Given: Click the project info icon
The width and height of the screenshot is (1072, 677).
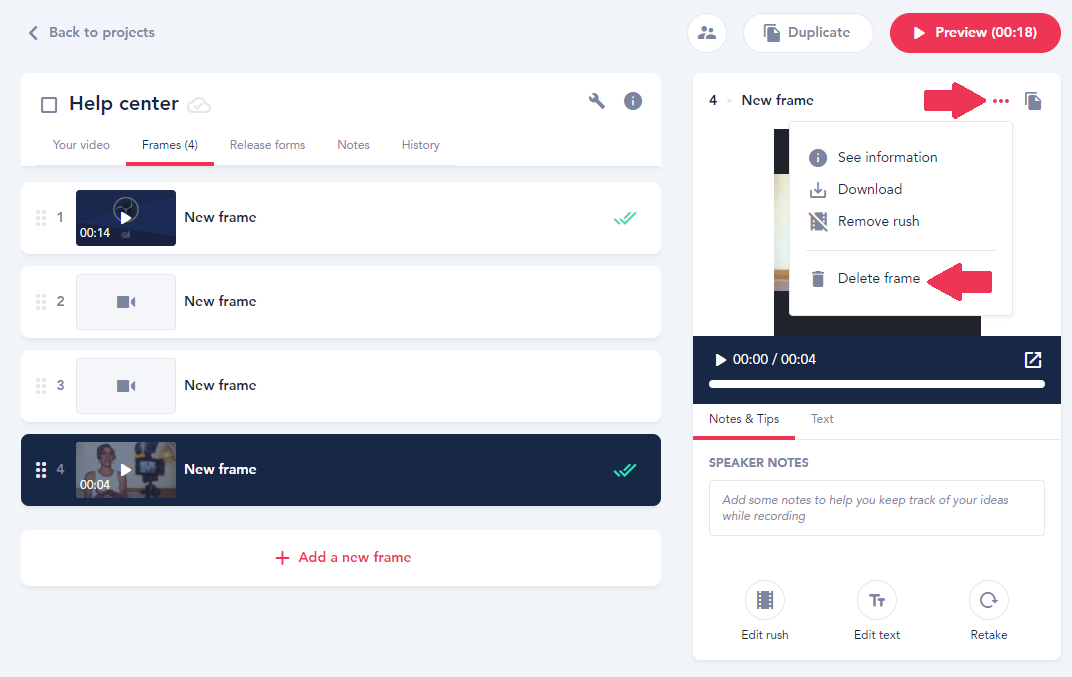Looking at the screenshot, I should coord(633,101).
